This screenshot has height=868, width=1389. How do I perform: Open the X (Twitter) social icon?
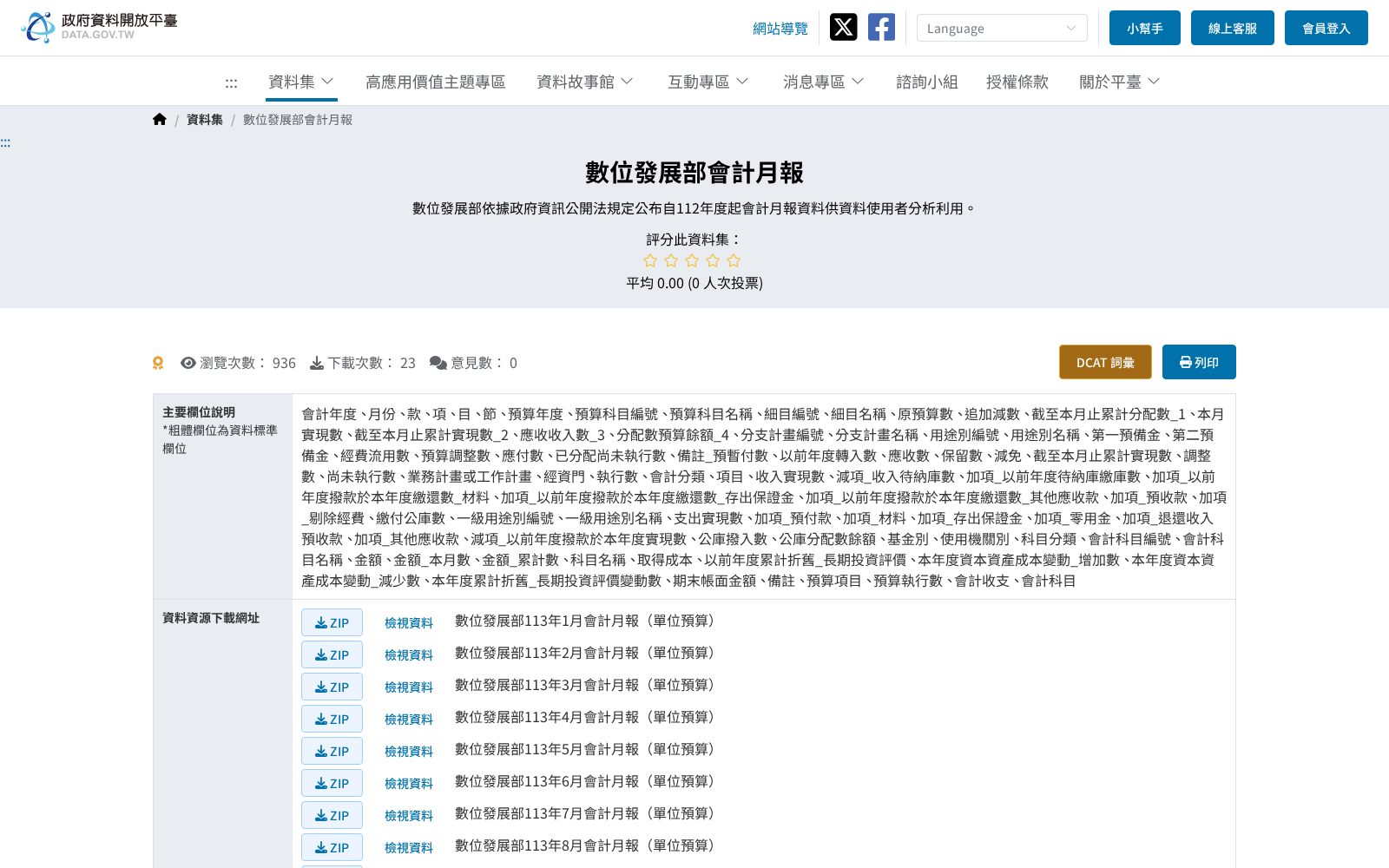(x=843, y=27)
